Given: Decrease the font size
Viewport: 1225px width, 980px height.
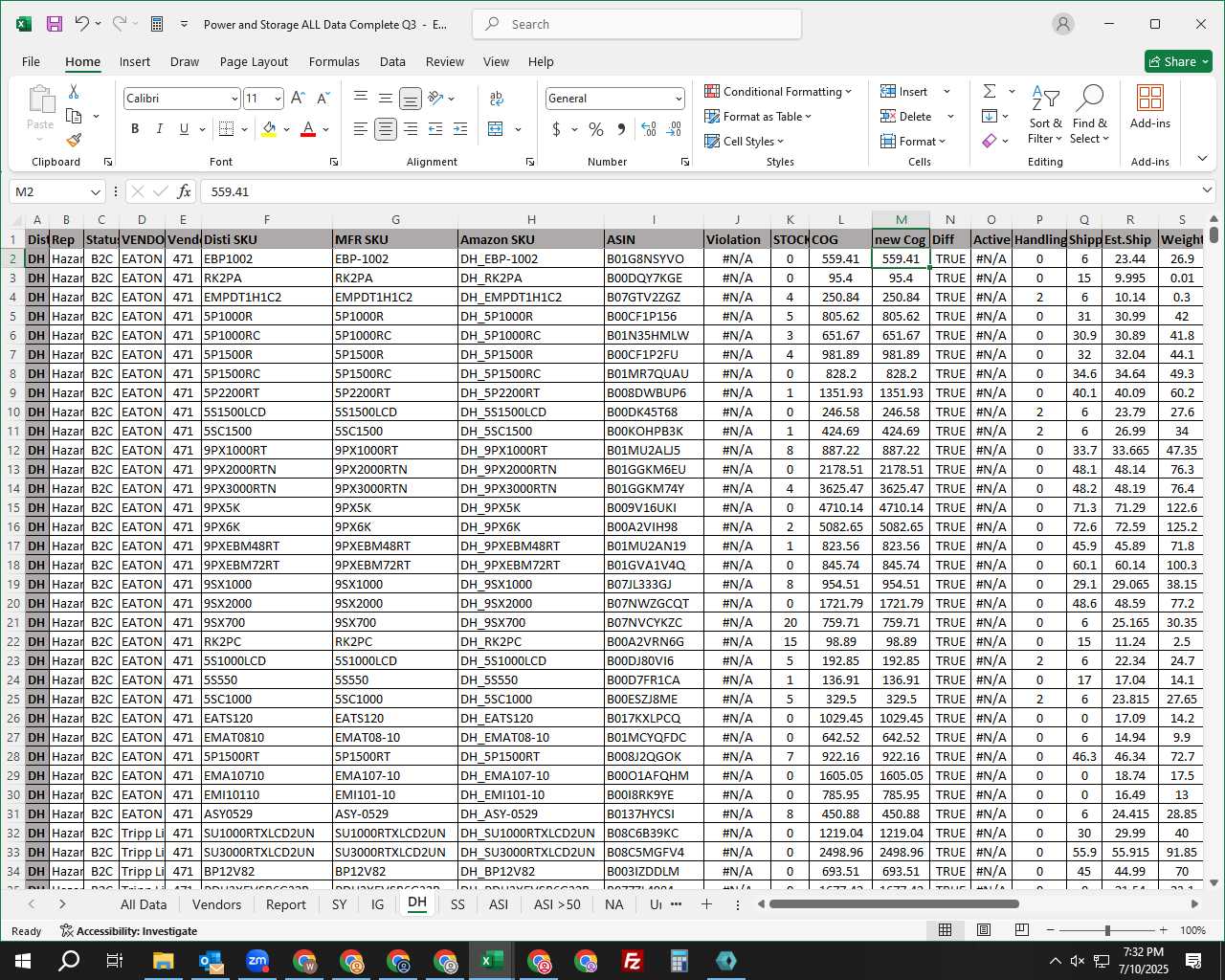Looking at the screenshot, I should pos(323,98).
